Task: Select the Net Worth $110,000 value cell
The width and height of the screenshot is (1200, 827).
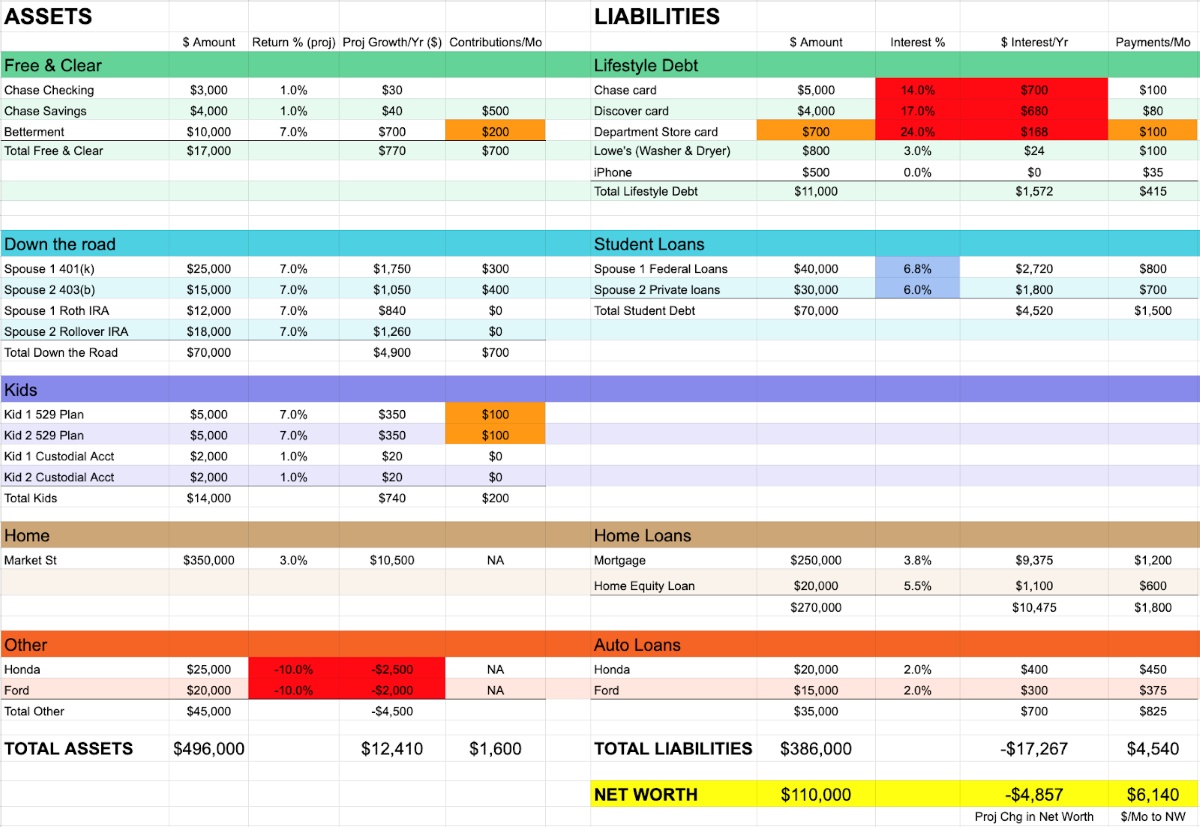Action: [x=816, y=795]
